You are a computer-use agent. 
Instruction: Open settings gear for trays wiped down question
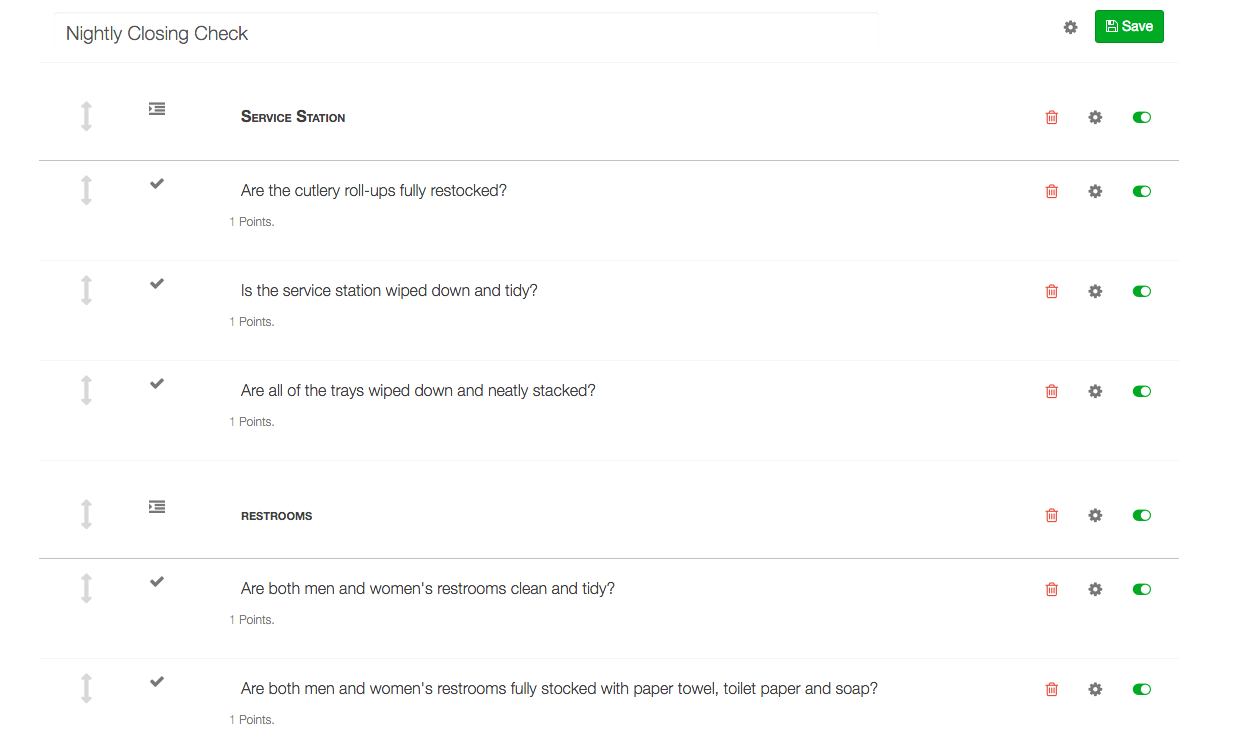coord(1095,391)
